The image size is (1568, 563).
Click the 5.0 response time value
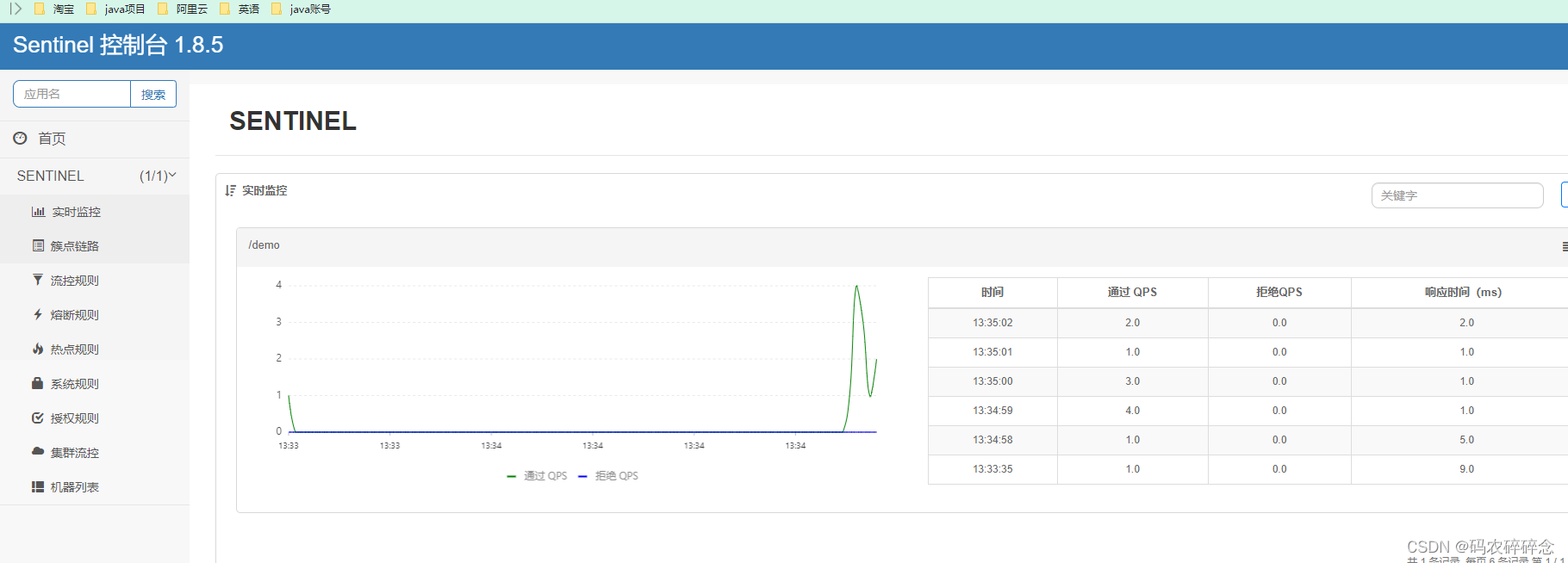tap(1466, 440)
